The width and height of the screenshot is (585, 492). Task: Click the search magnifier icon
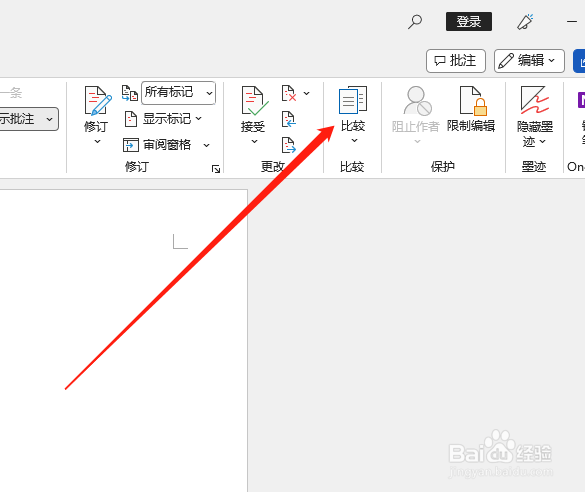(x=414, y=22)
